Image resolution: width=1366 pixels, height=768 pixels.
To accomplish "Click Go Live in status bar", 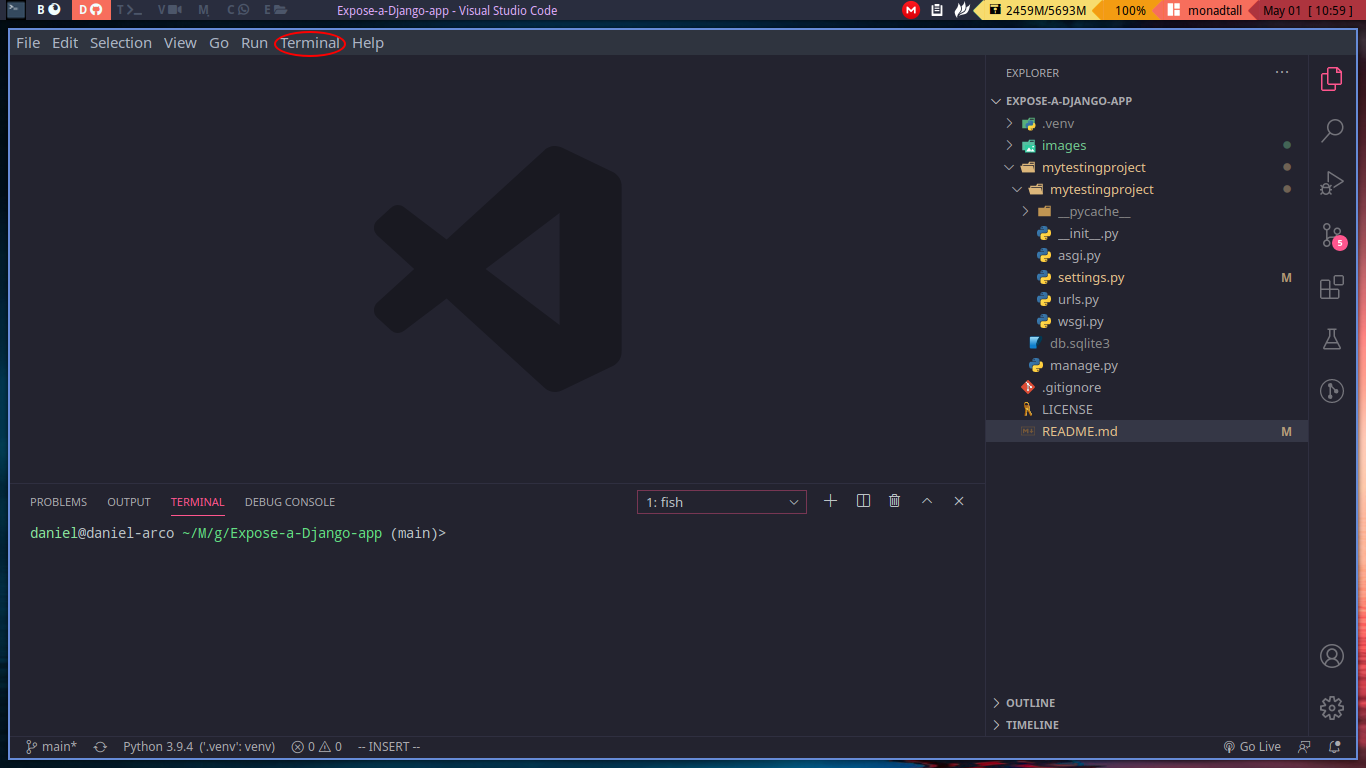I will pos(1252,747).
